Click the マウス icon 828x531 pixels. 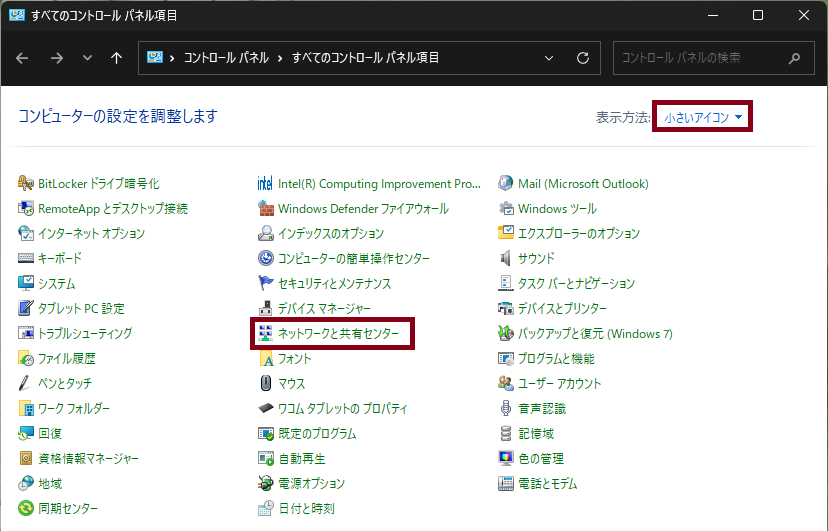(266, 384)
